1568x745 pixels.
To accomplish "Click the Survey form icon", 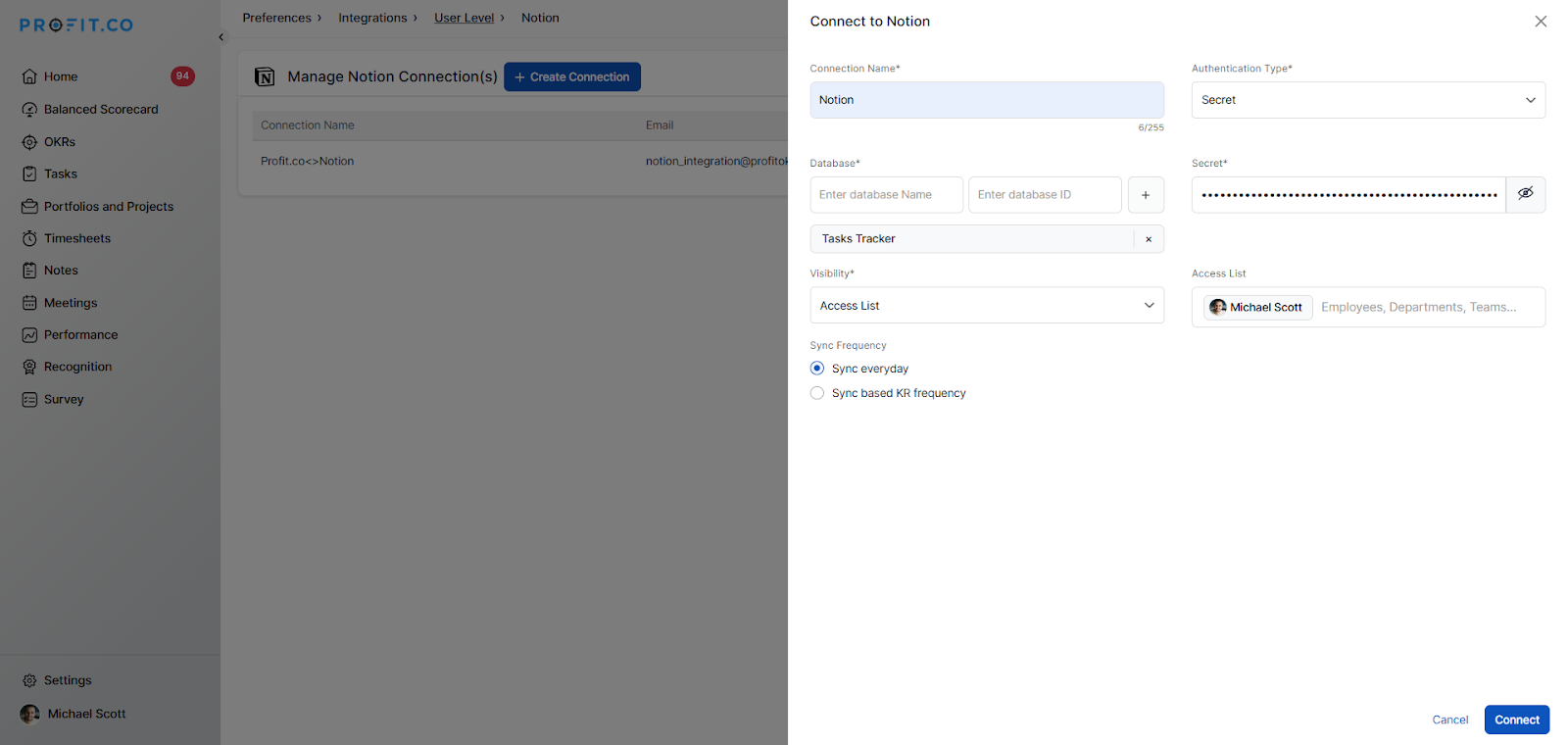I will (x=29, y=400).
